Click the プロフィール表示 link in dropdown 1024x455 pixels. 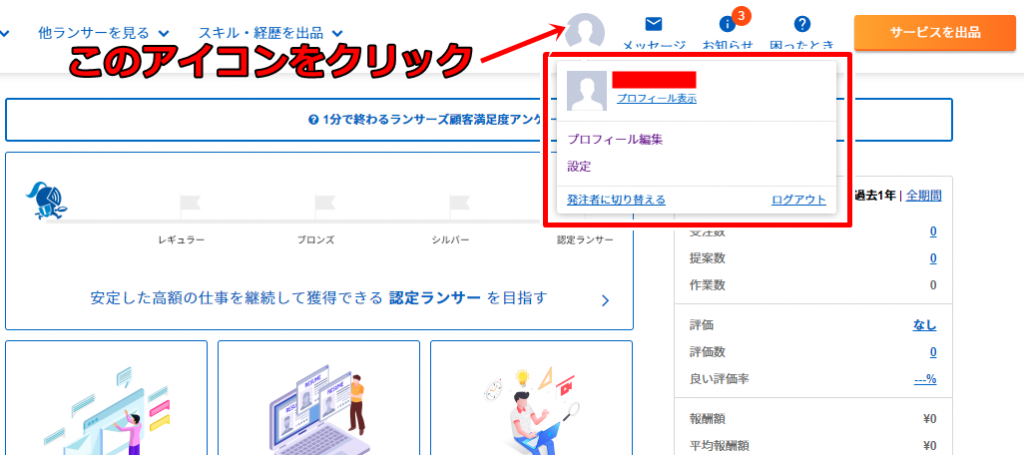click(656, 99)
